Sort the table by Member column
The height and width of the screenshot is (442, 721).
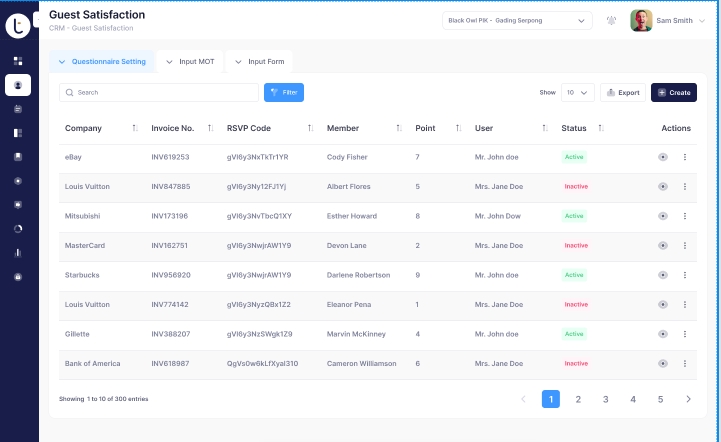click(399, 128)
